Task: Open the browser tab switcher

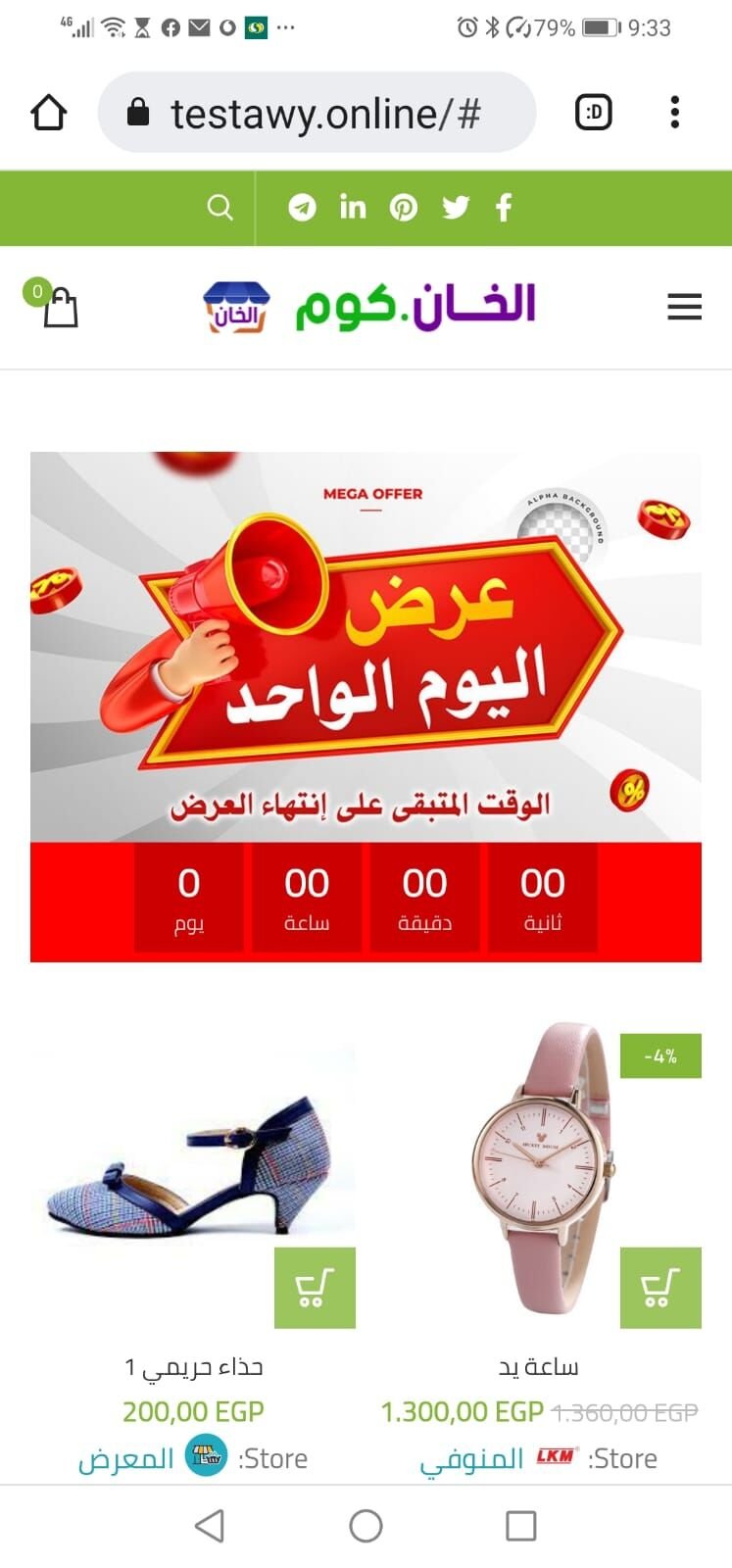Action: 593,112
